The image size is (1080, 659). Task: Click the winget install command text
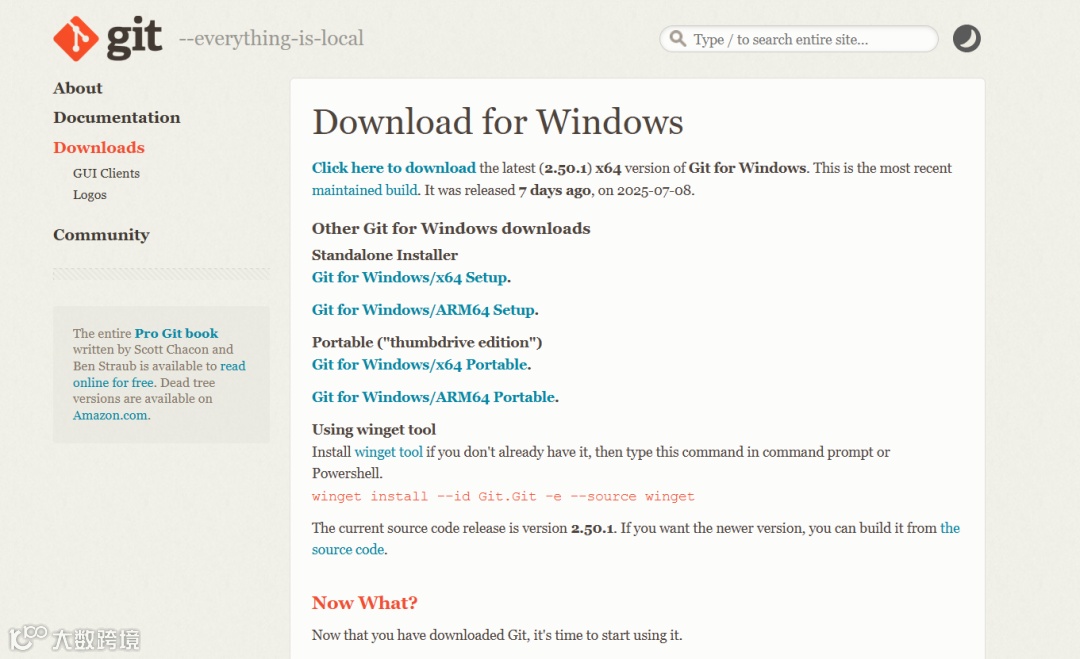click(x=503, y=496)
